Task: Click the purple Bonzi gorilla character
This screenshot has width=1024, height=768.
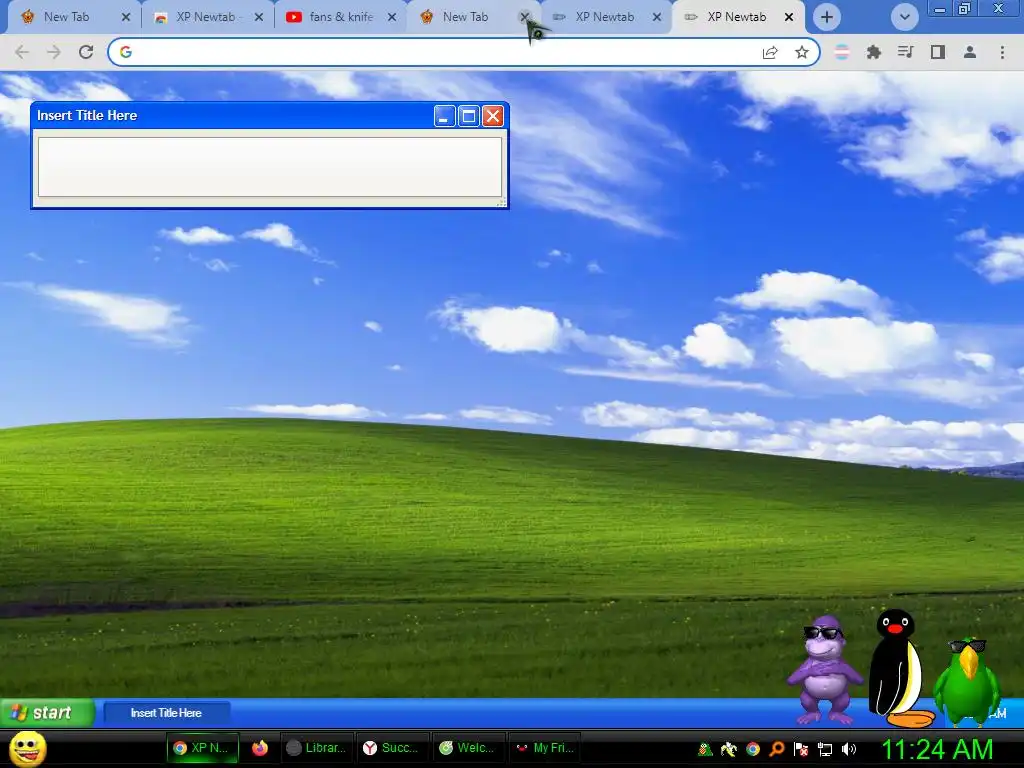Action: point(824,670)
